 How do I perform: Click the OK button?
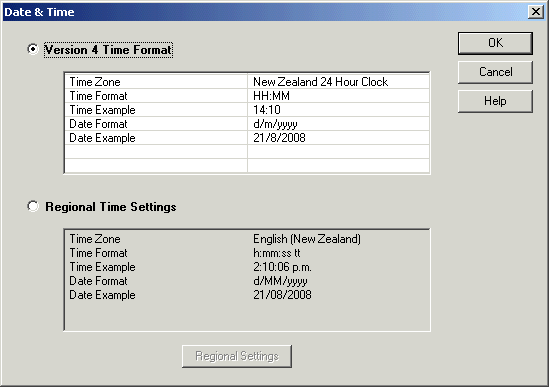495,43
